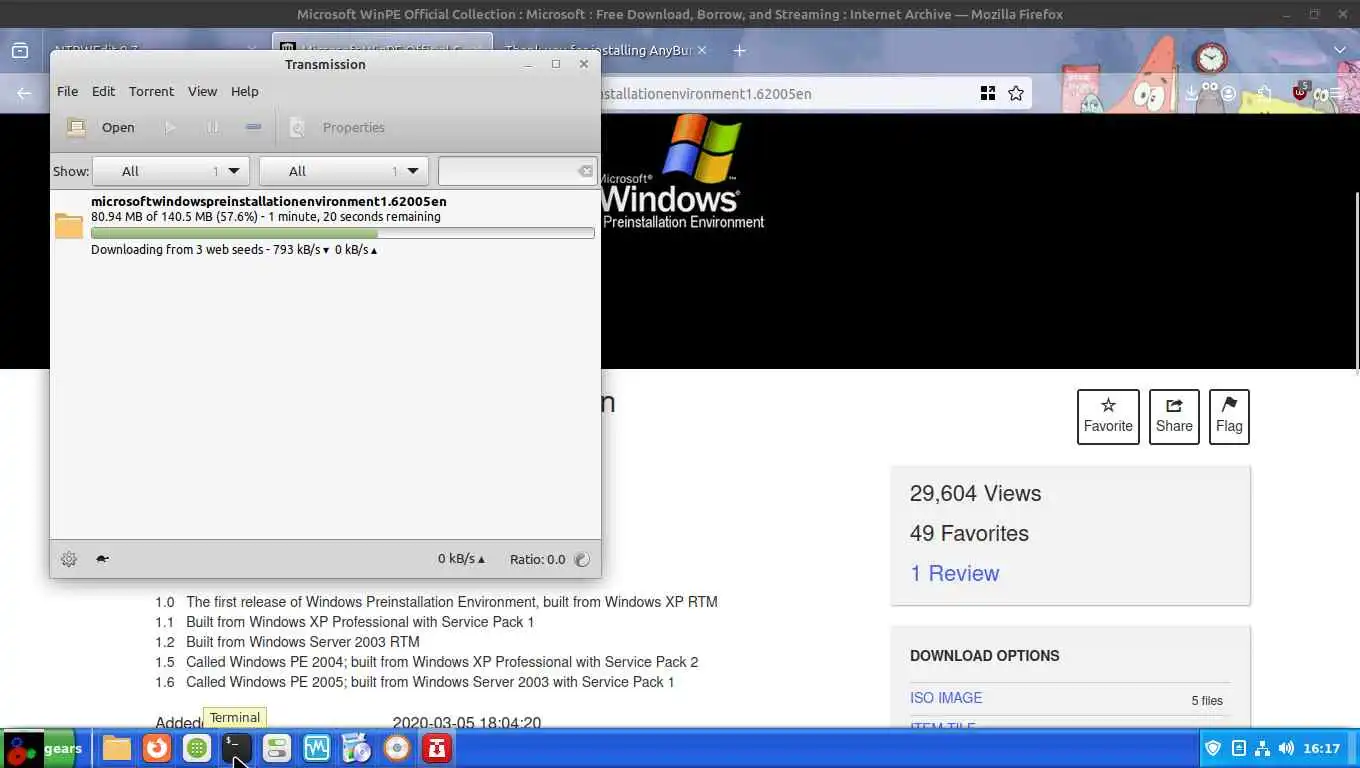Open the green app grid icon in taskbar
The height and width of the screenshot is (768, 1360).
click(197, 748)
